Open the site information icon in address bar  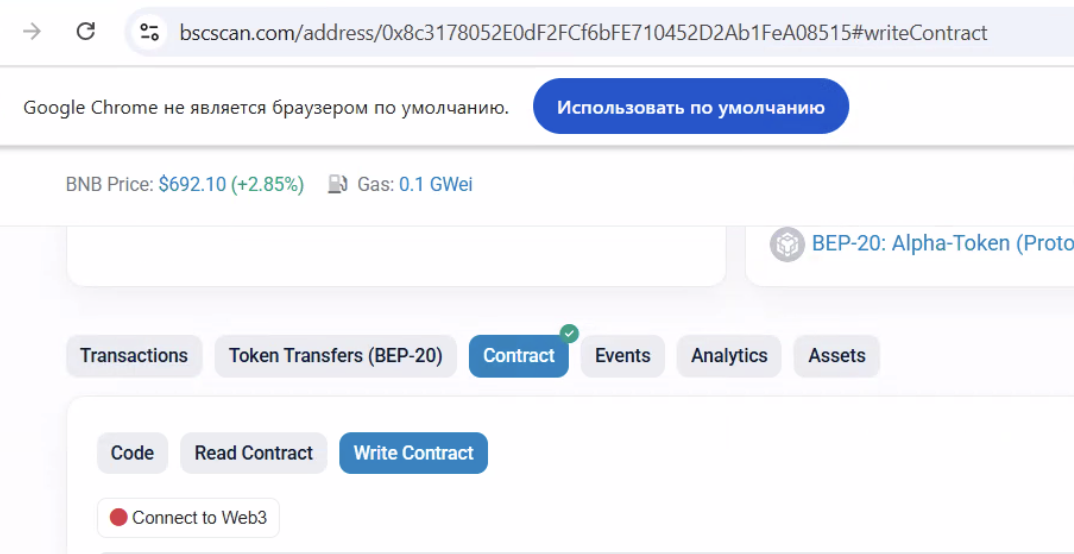pyautogui.click(x=149, y=32)
